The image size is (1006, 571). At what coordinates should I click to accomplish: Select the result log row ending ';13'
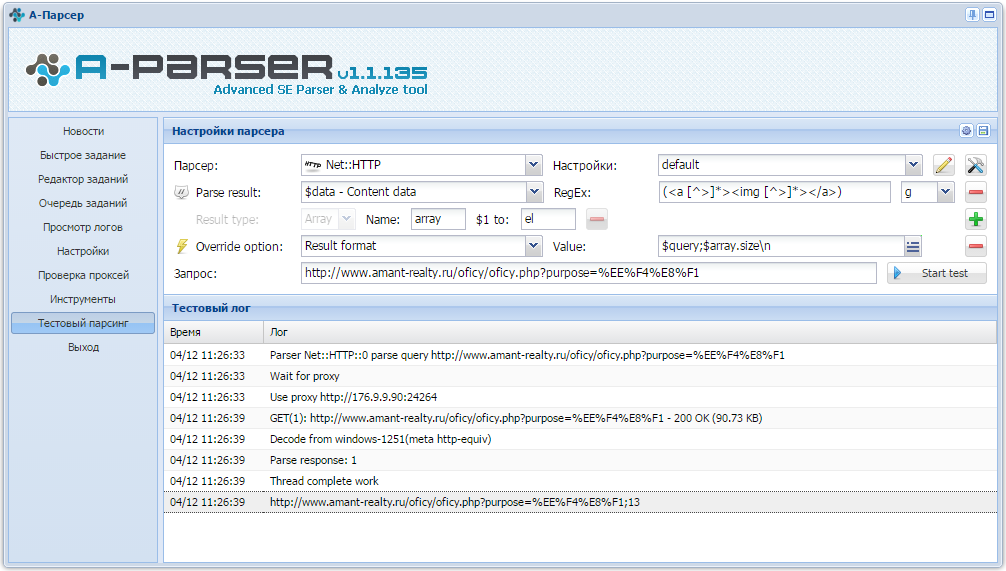(x=581, y=502)
